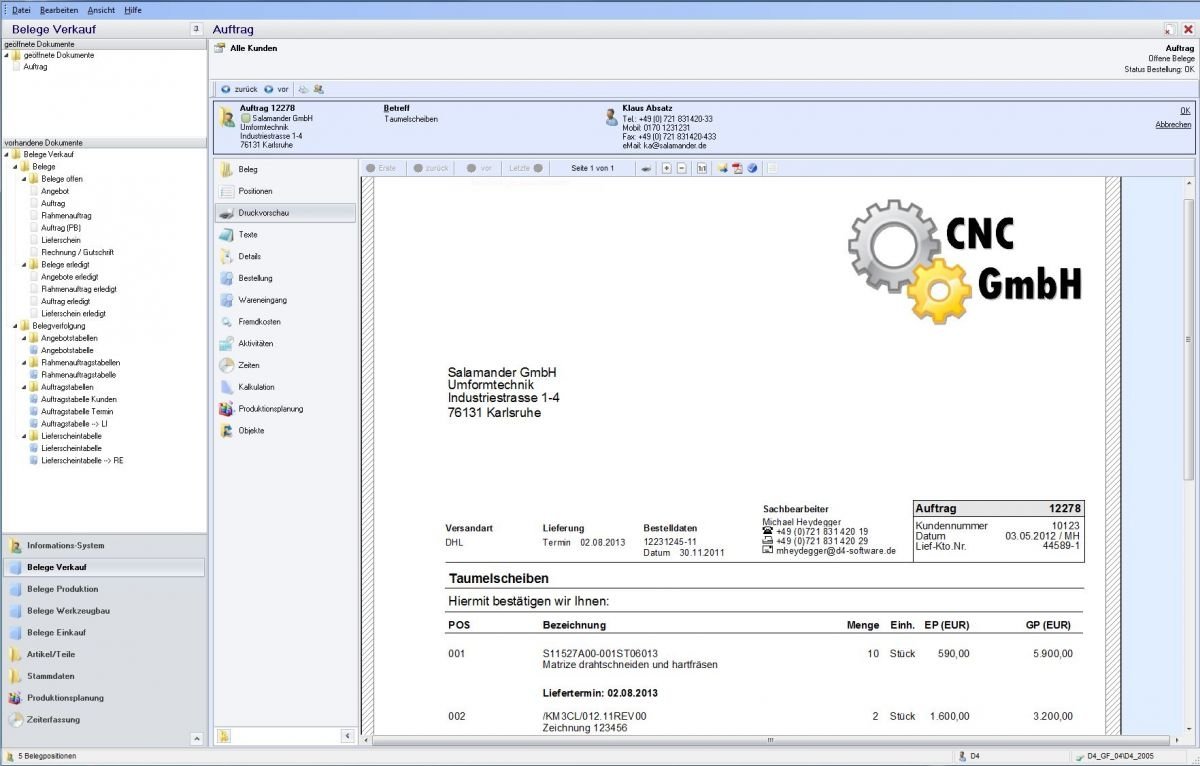Open the Beleg section
Viewport: 1200px width, 766px height.
(x=284, y=169)
